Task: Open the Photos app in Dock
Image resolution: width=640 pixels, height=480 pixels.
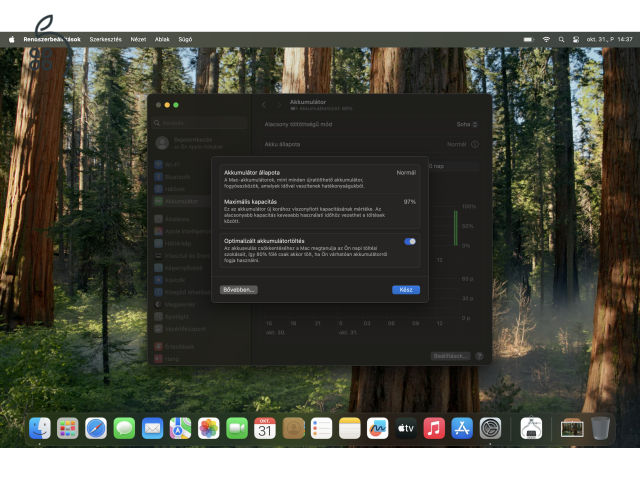Action: (209, 428)
